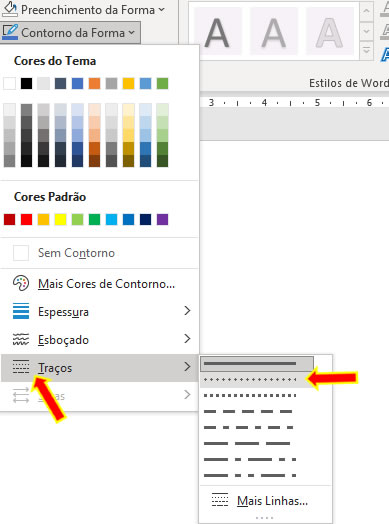Choose the first dark gray WordArt style A
The height and width of the screenshot is (524, 389).
pyautogui.click(x=218, y=32)
